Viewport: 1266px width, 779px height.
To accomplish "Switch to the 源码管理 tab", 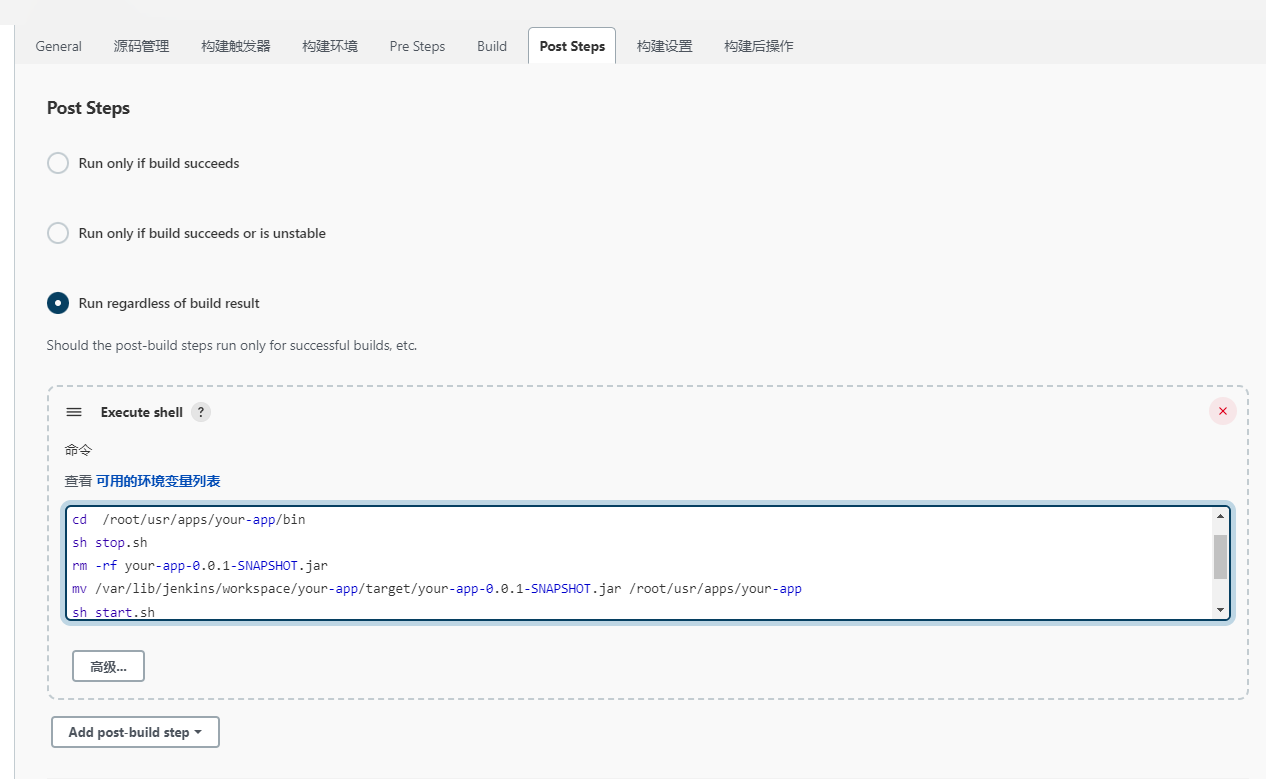I will (x=141, y=46).
